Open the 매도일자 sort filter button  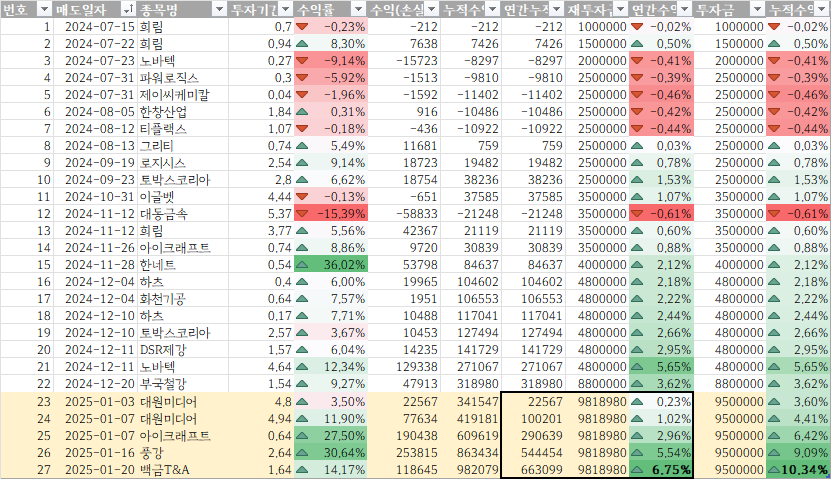[x=128, y=9]
